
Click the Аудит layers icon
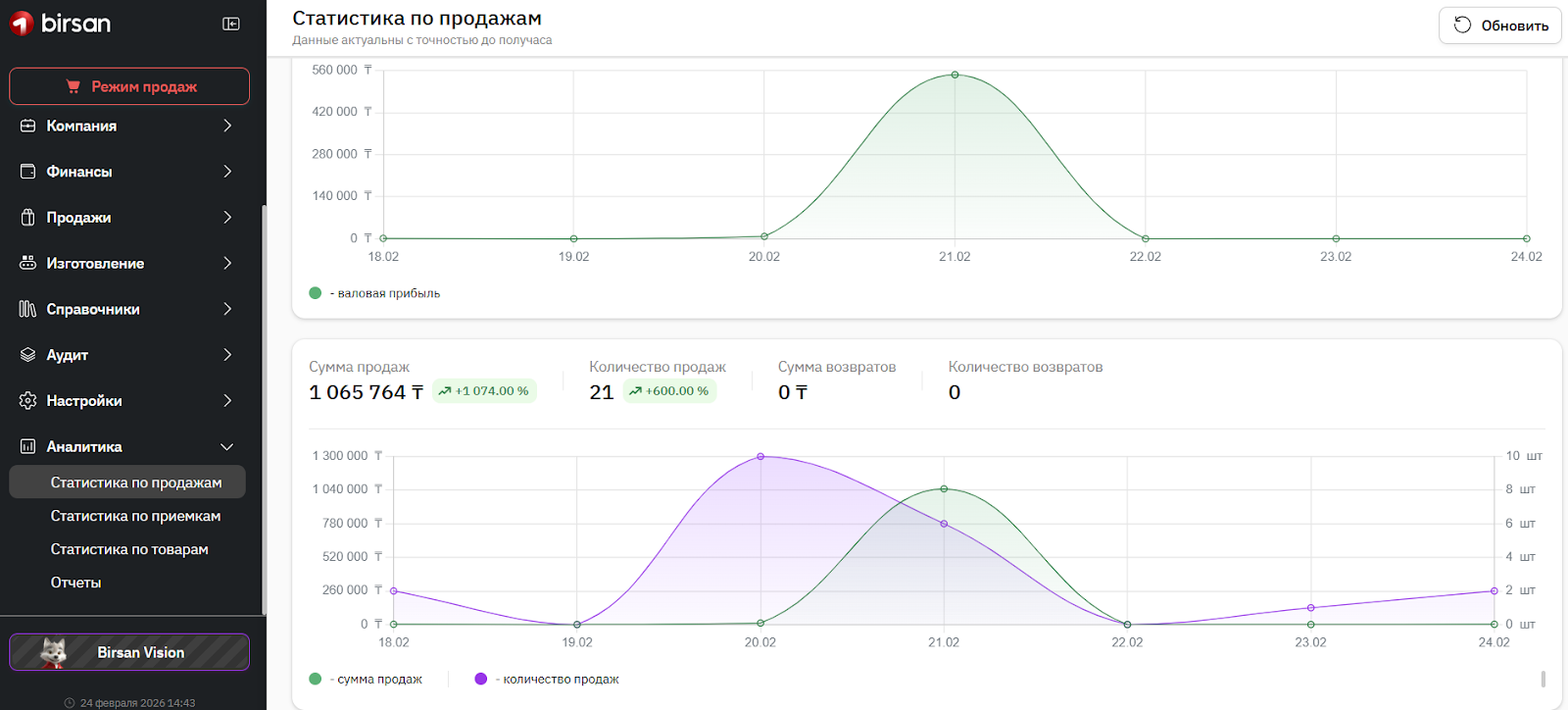(27, 355)
